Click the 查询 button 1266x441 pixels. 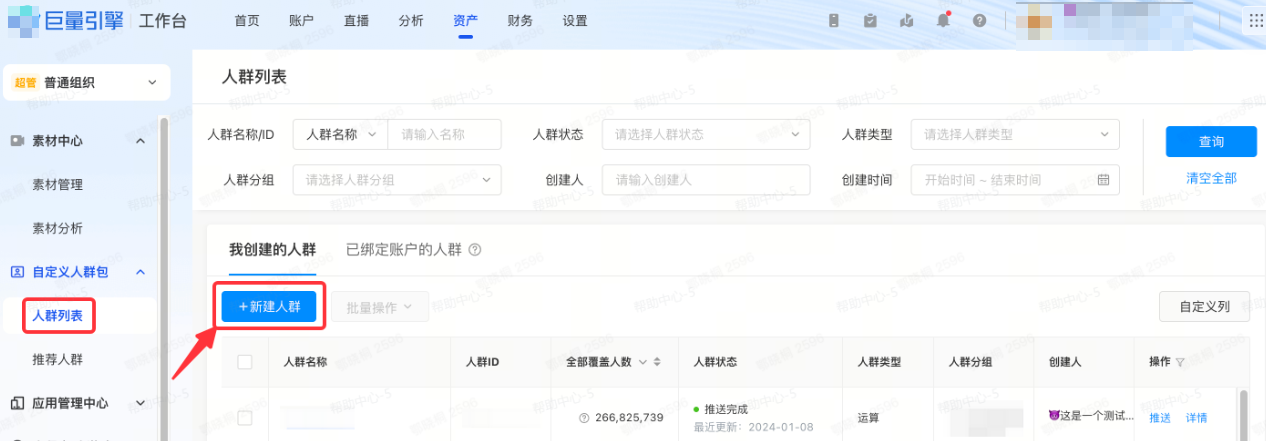(1211, 142)
